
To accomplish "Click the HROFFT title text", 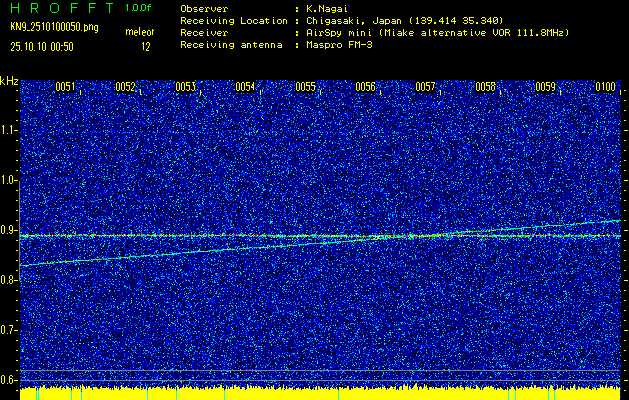I will [60, 8].
